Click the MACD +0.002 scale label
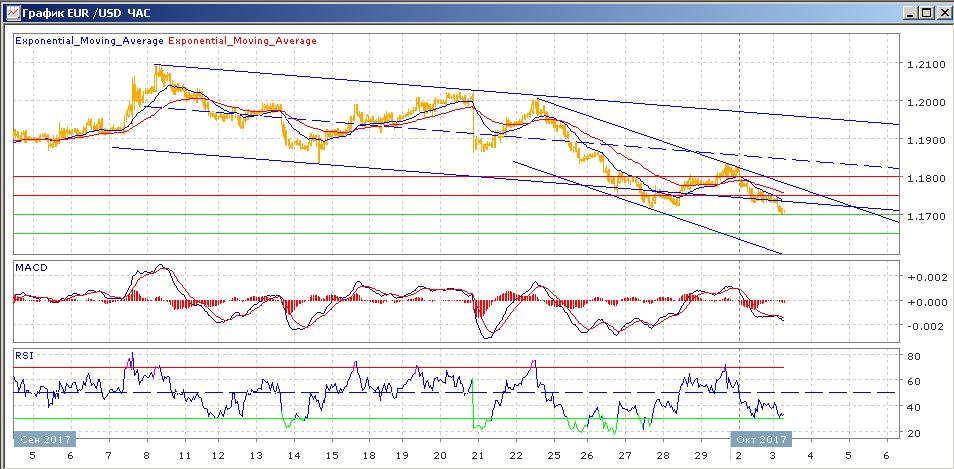The width and height of the screenshot is (954, 469). click(922, 276)
